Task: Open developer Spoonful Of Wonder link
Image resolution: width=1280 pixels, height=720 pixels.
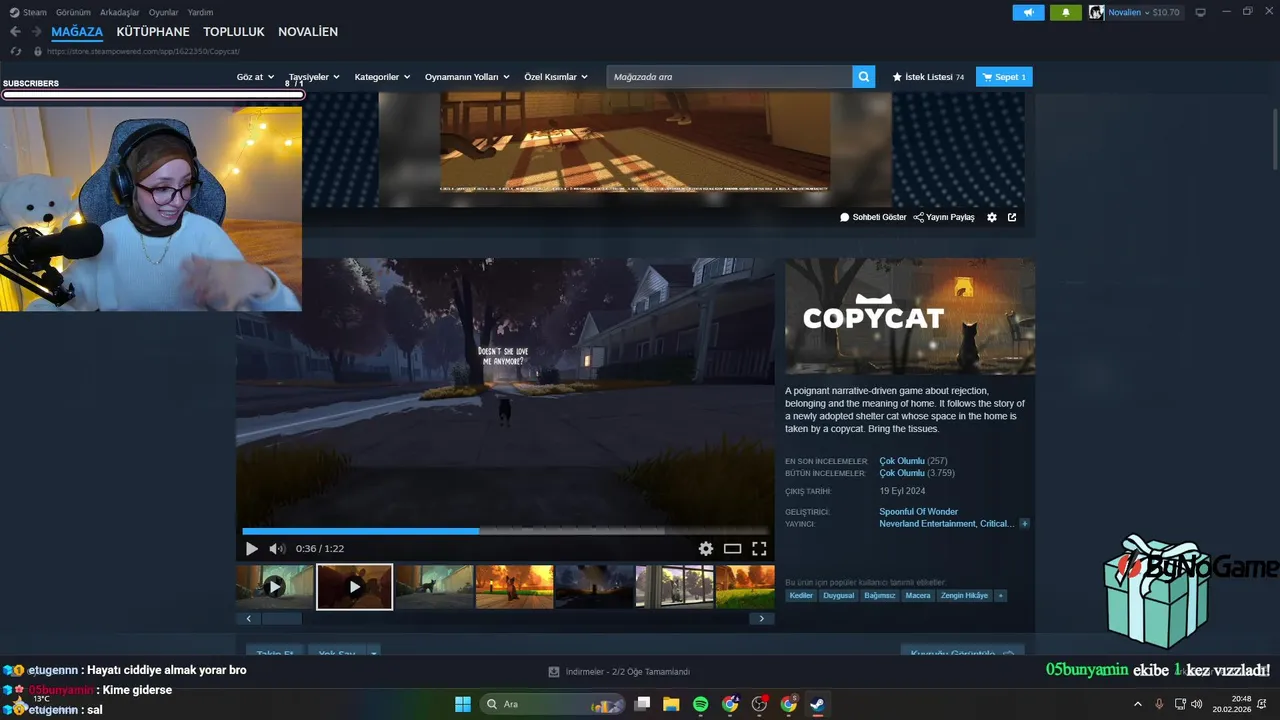Action: 918,511
